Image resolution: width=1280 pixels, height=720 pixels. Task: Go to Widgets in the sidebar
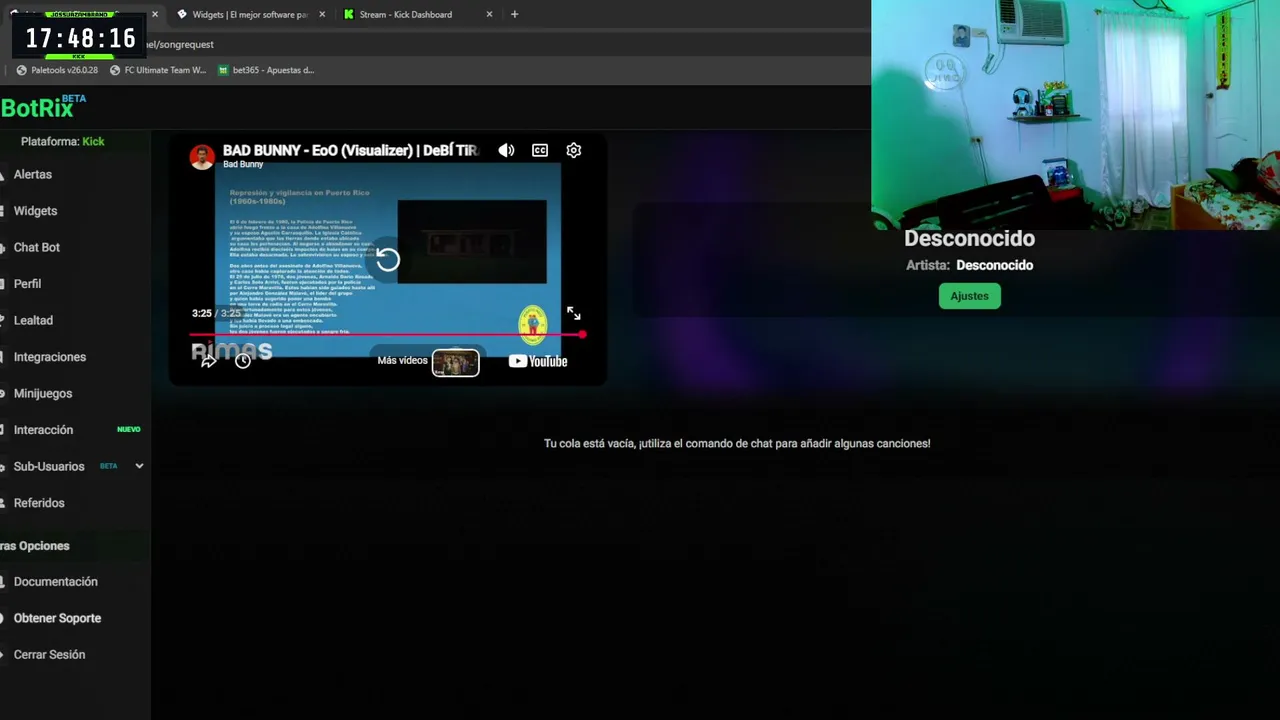(x=35, y=211)
